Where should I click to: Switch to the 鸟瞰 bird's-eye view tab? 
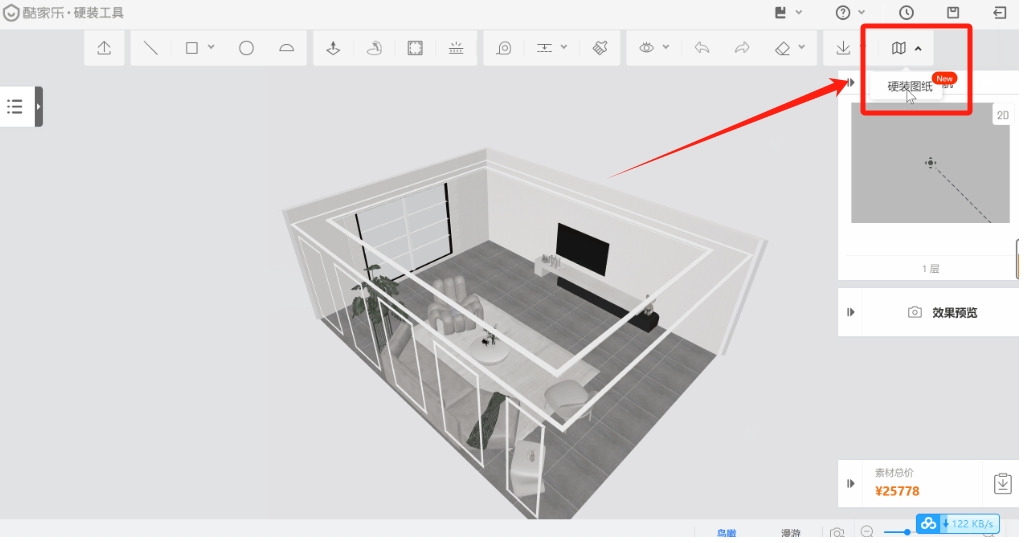click(x=726, y=533)
